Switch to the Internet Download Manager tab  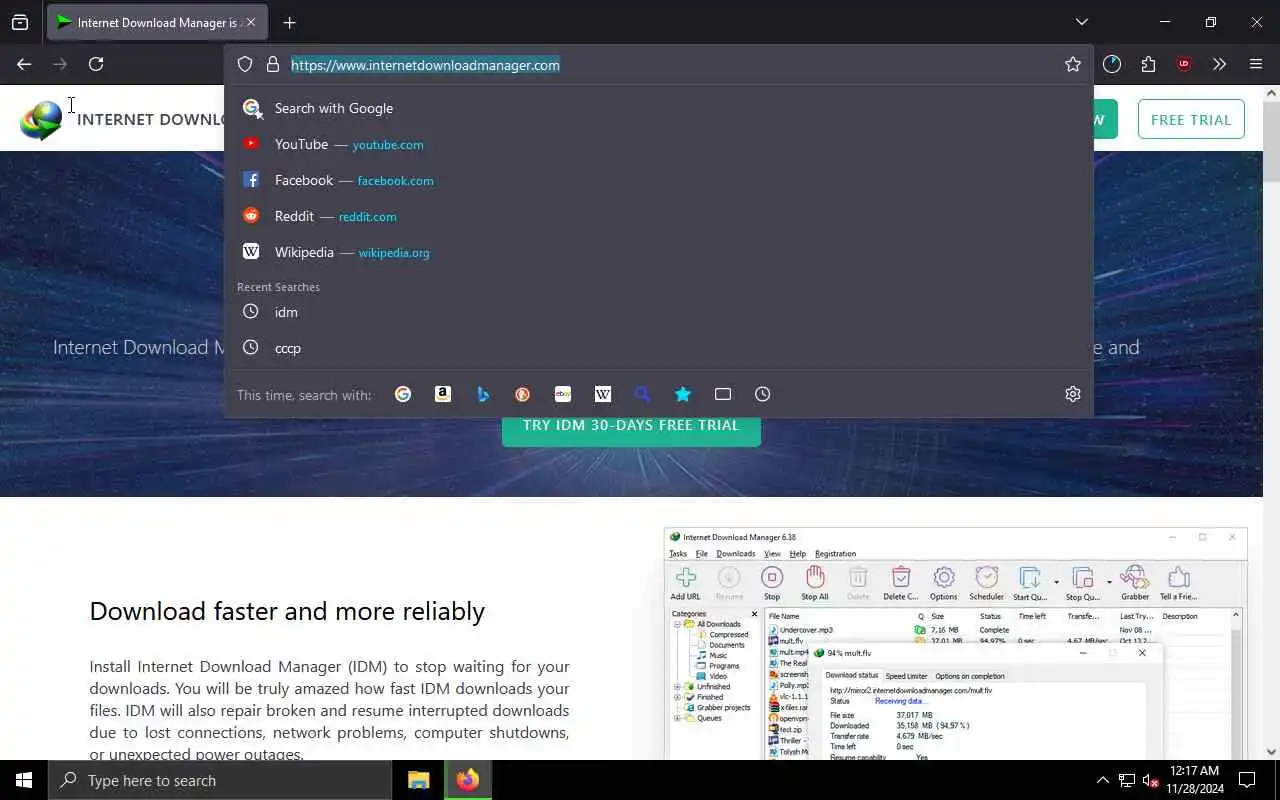[x=157, y=22]
